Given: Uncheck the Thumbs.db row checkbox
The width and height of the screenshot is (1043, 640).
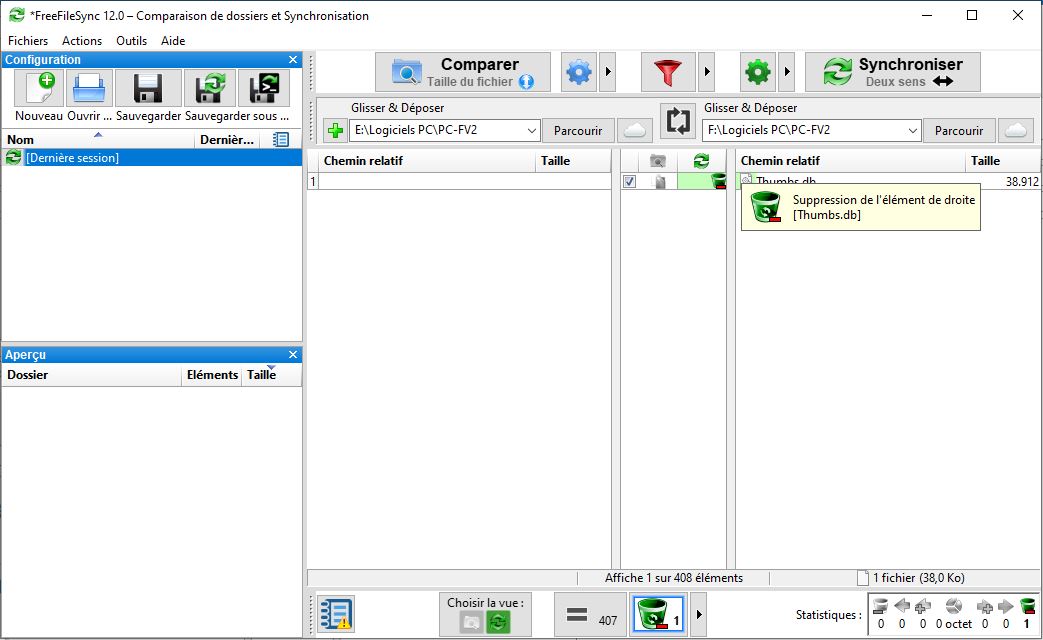Looking at the screenshot, I should click(629, 182).
